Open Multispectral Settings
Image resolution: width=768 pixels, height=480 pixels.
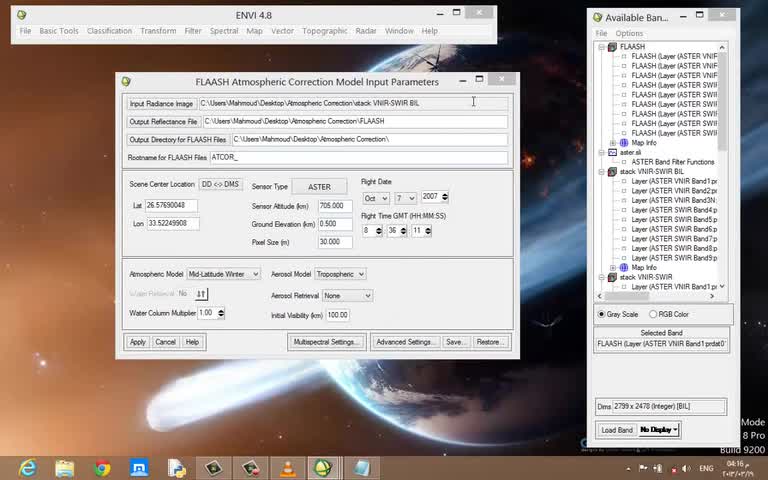(326, 342)
